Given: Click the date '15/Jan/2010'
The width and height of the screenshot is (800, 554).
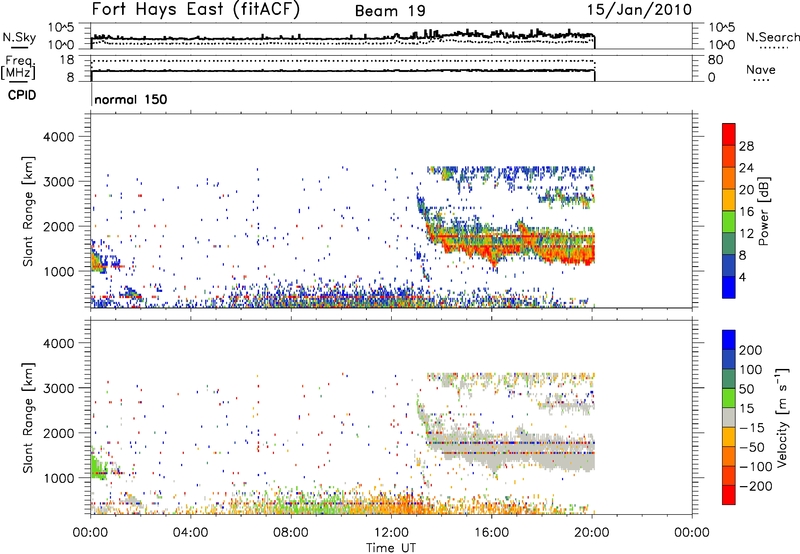Looking at the screenshot, I should [639, 10].
